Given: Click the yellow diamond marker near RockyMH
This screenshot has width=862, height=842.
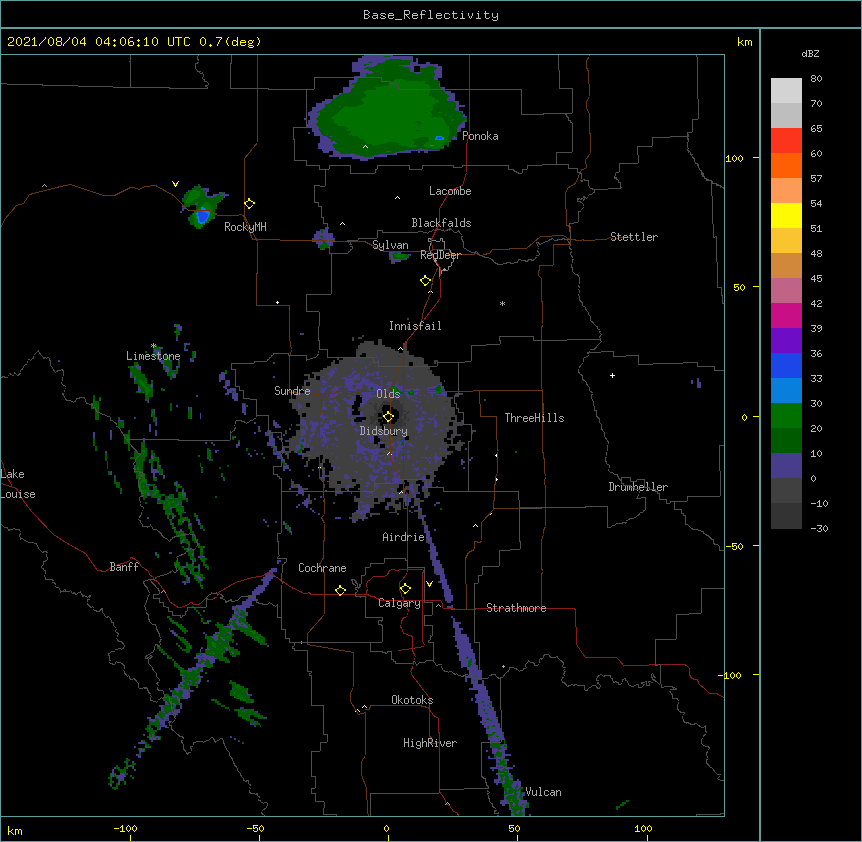Looking at the screenshot, I should coord(250,204).
